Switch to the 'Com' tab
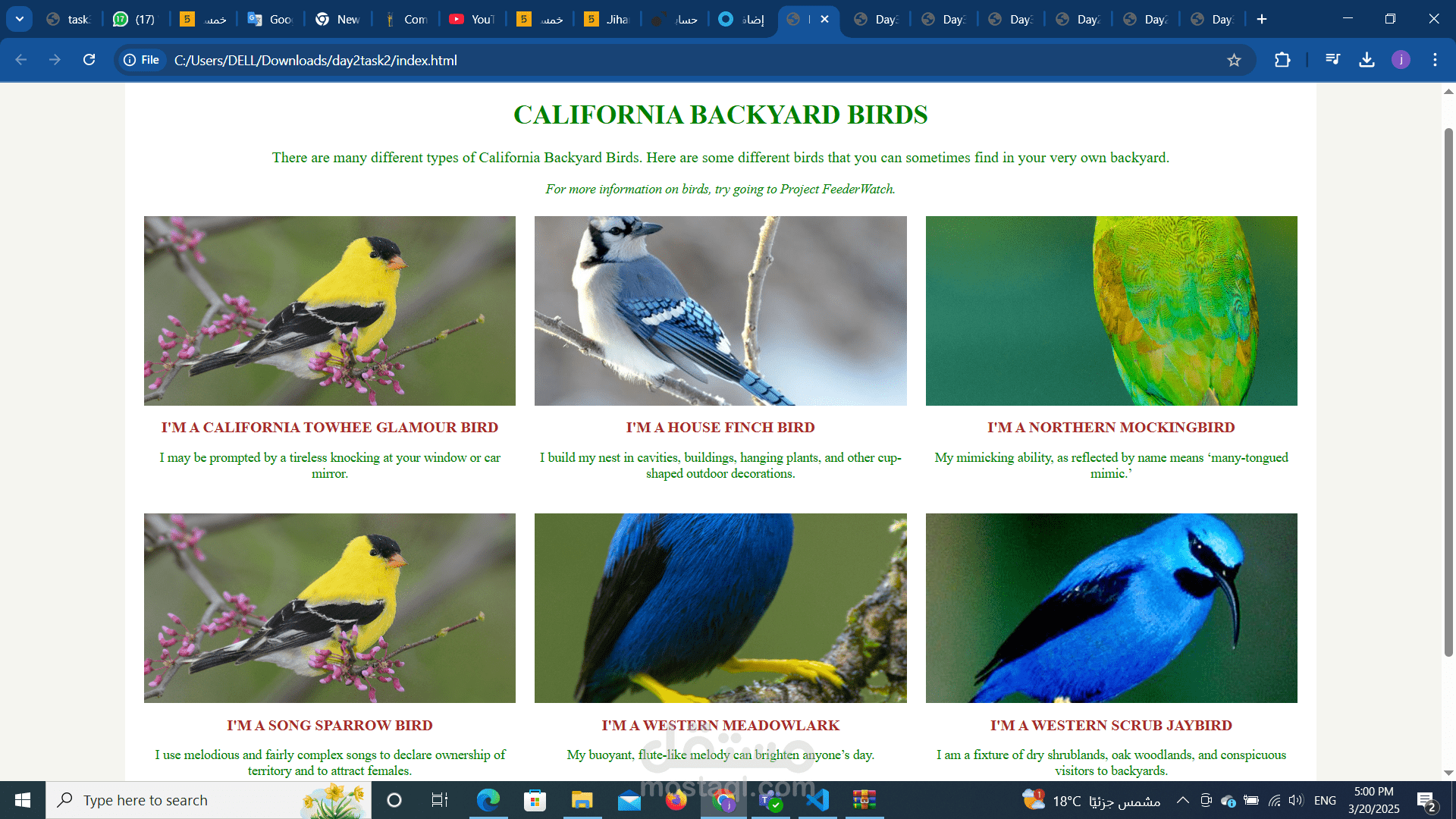 point(405,19)
